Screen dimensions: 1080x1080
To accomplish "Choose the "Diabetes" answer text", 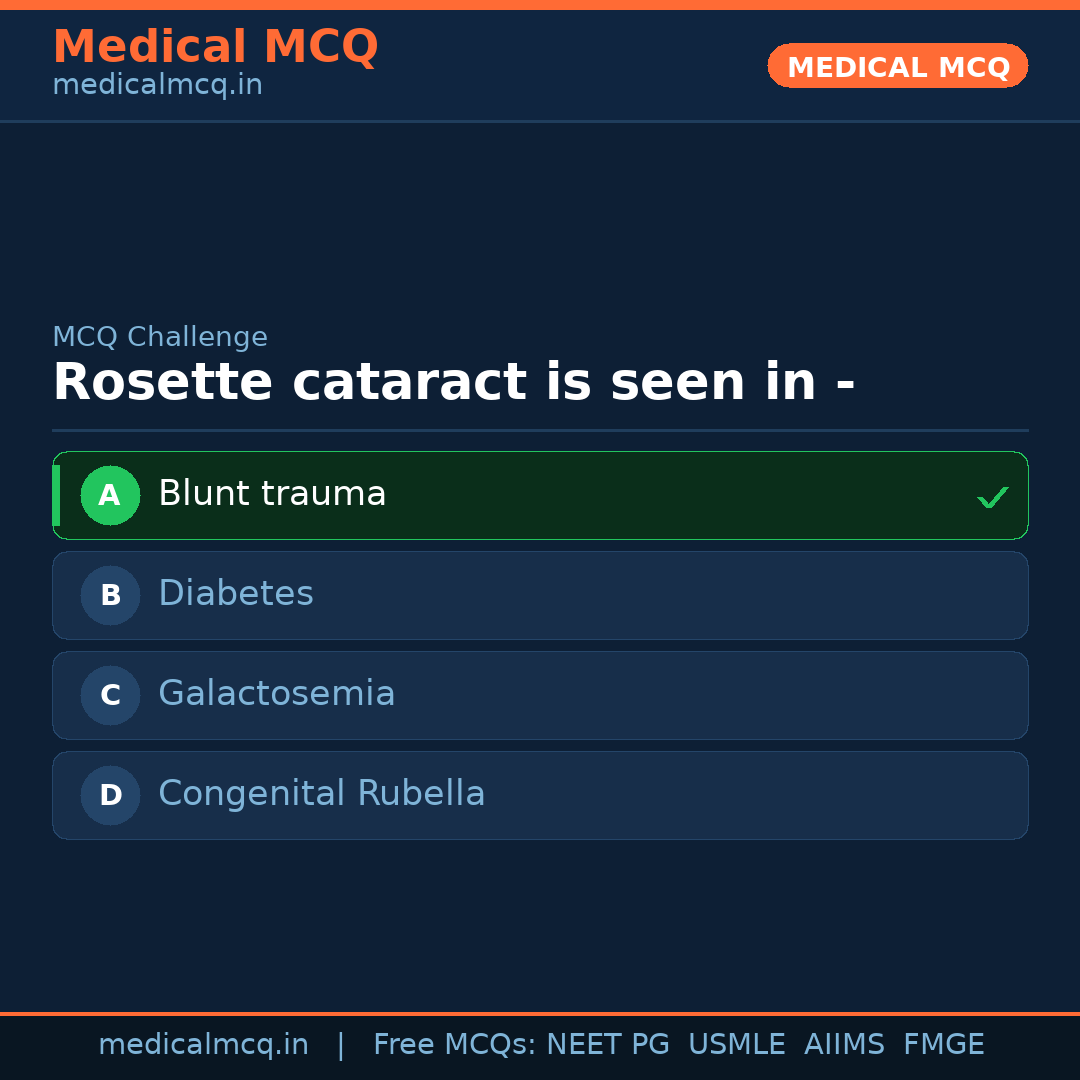I will tap(236, 594).
